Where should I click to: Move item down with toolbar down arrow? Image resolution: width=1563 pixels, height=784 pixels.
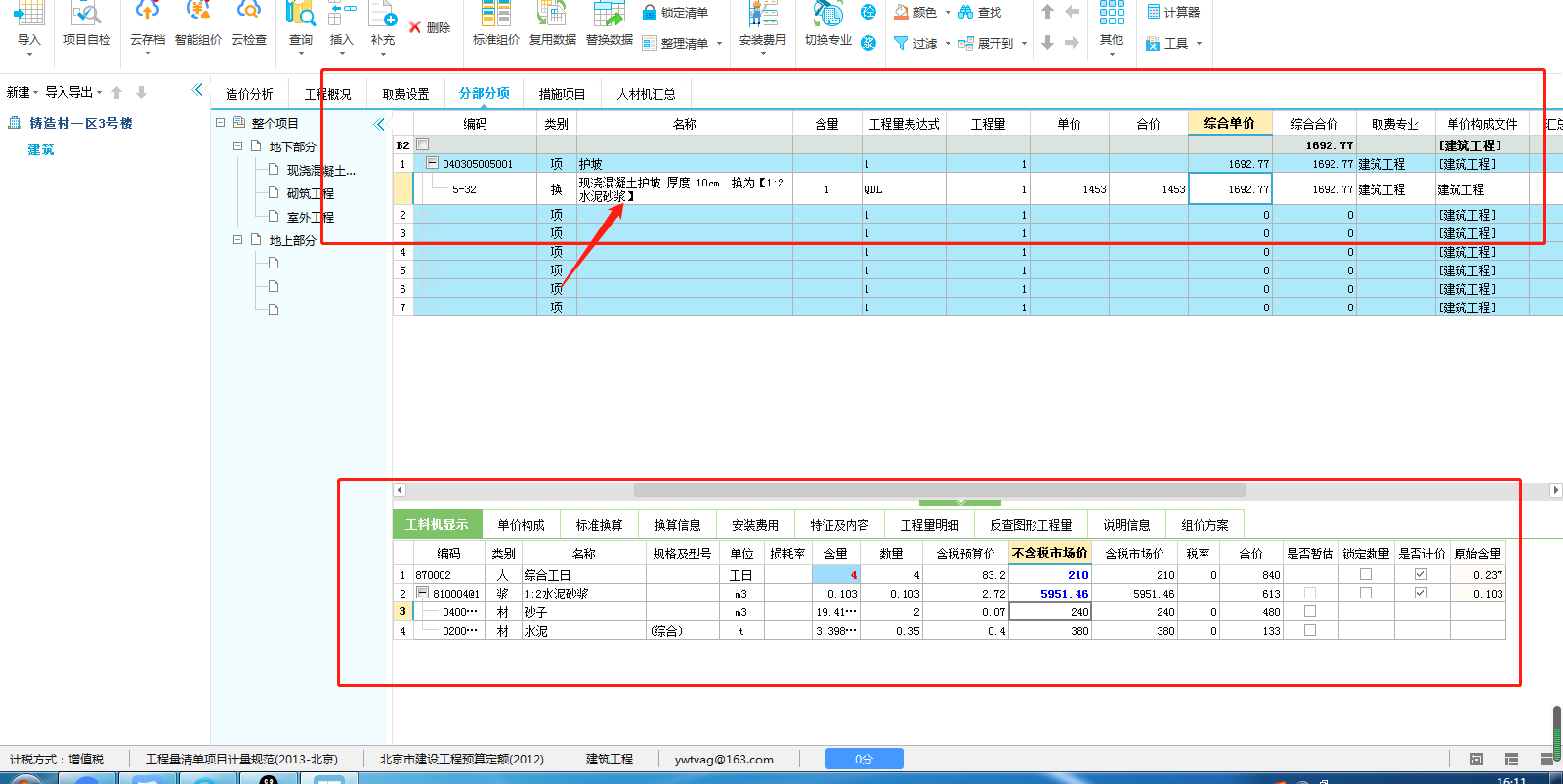[1047, 43]
